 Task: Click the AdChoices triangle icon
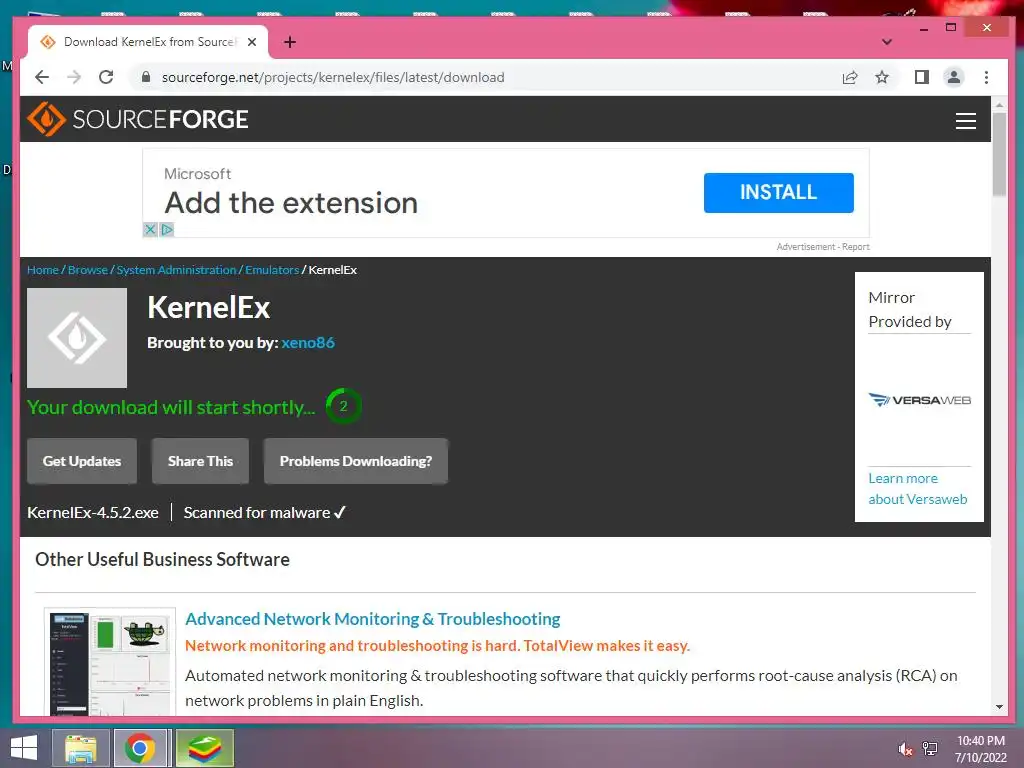coord(167,230)
